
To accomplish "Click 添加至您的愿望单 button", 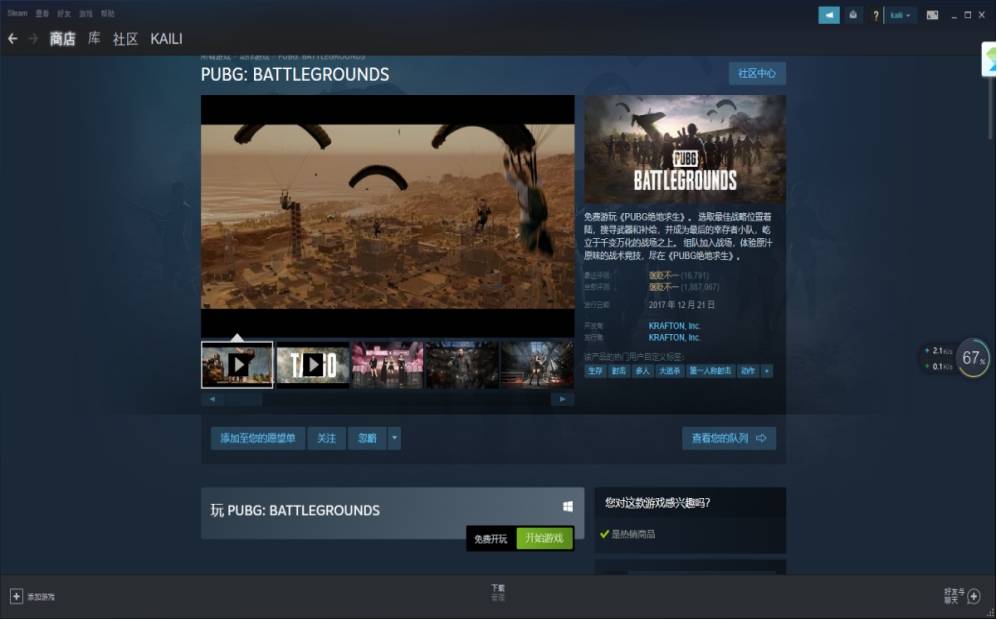I will pyautogui.click(x=258, y=438).
